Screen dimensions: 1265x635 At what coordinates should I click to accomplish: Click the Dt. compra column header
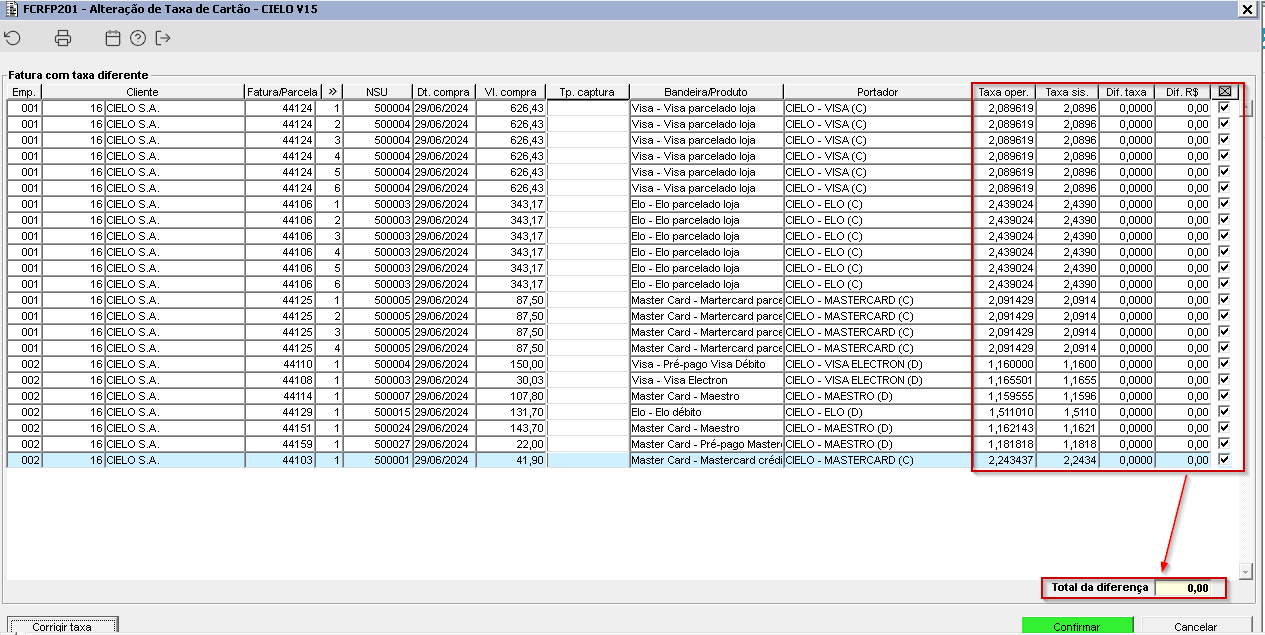(443, 92)
